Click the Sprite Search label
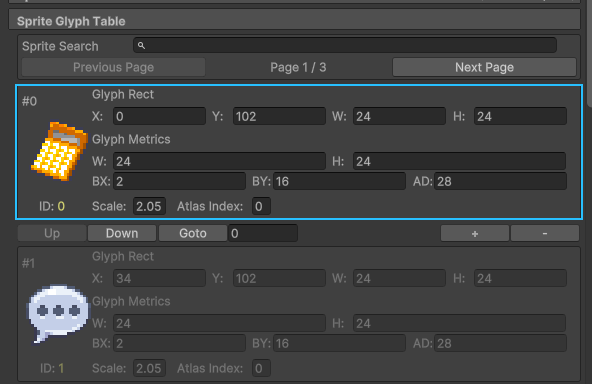This screenshot has width=592, height=384. pos(60,46)
